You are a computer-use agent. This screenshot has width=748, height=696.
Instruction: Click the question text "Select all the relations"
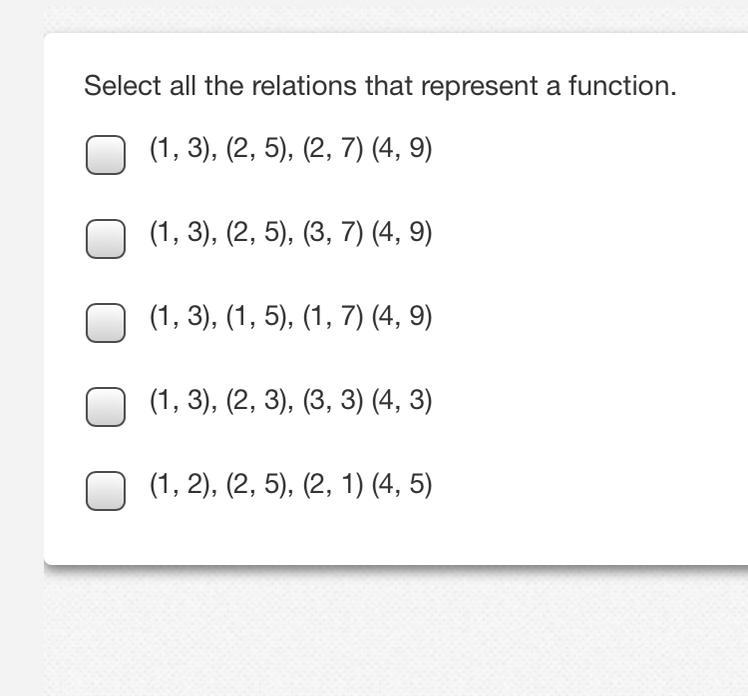(x=380, y=86)
